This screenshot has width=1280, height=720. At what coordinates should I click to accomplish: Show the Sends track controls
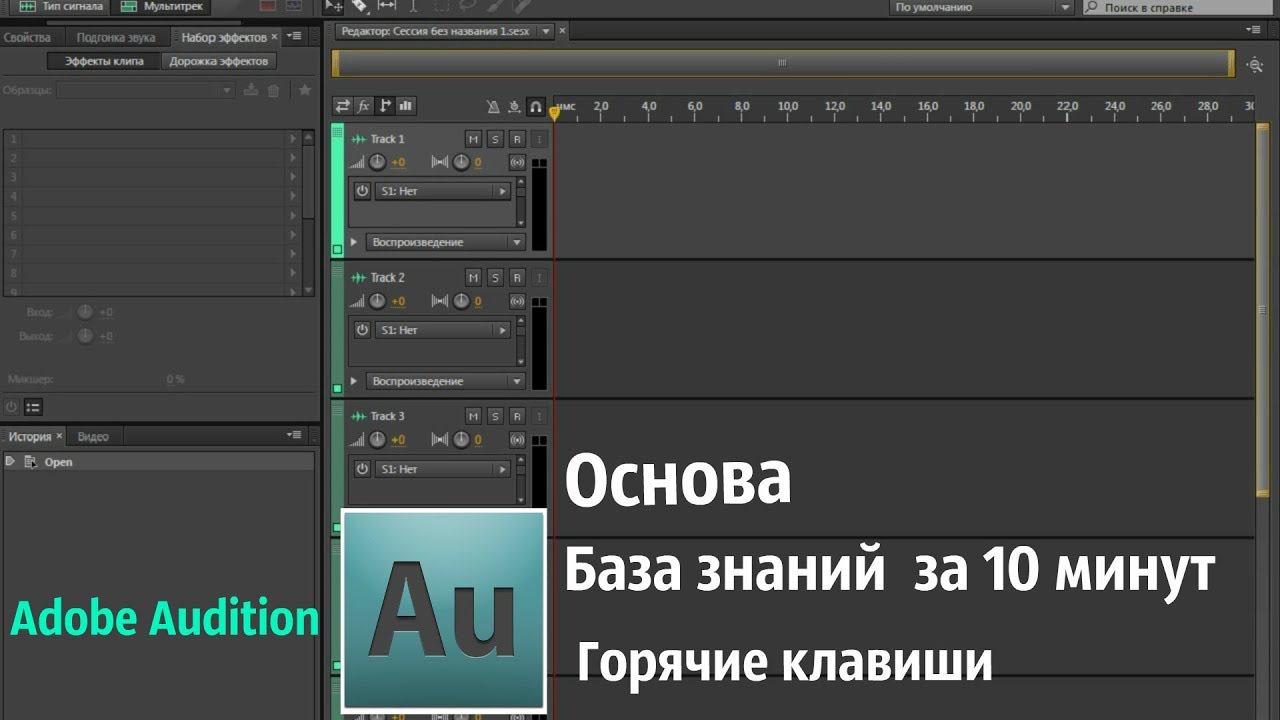[x=385, y=105]
